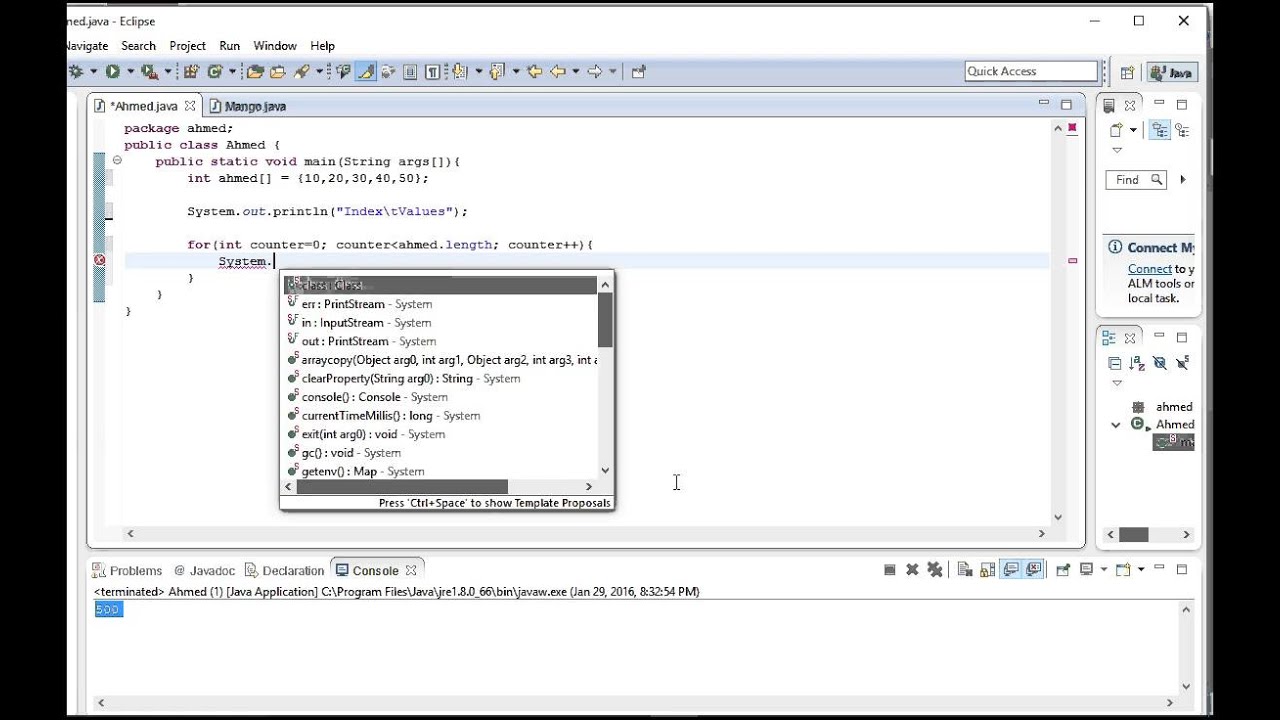Go to Previous Annotation
1280x720 pixels.
(497, 72)
